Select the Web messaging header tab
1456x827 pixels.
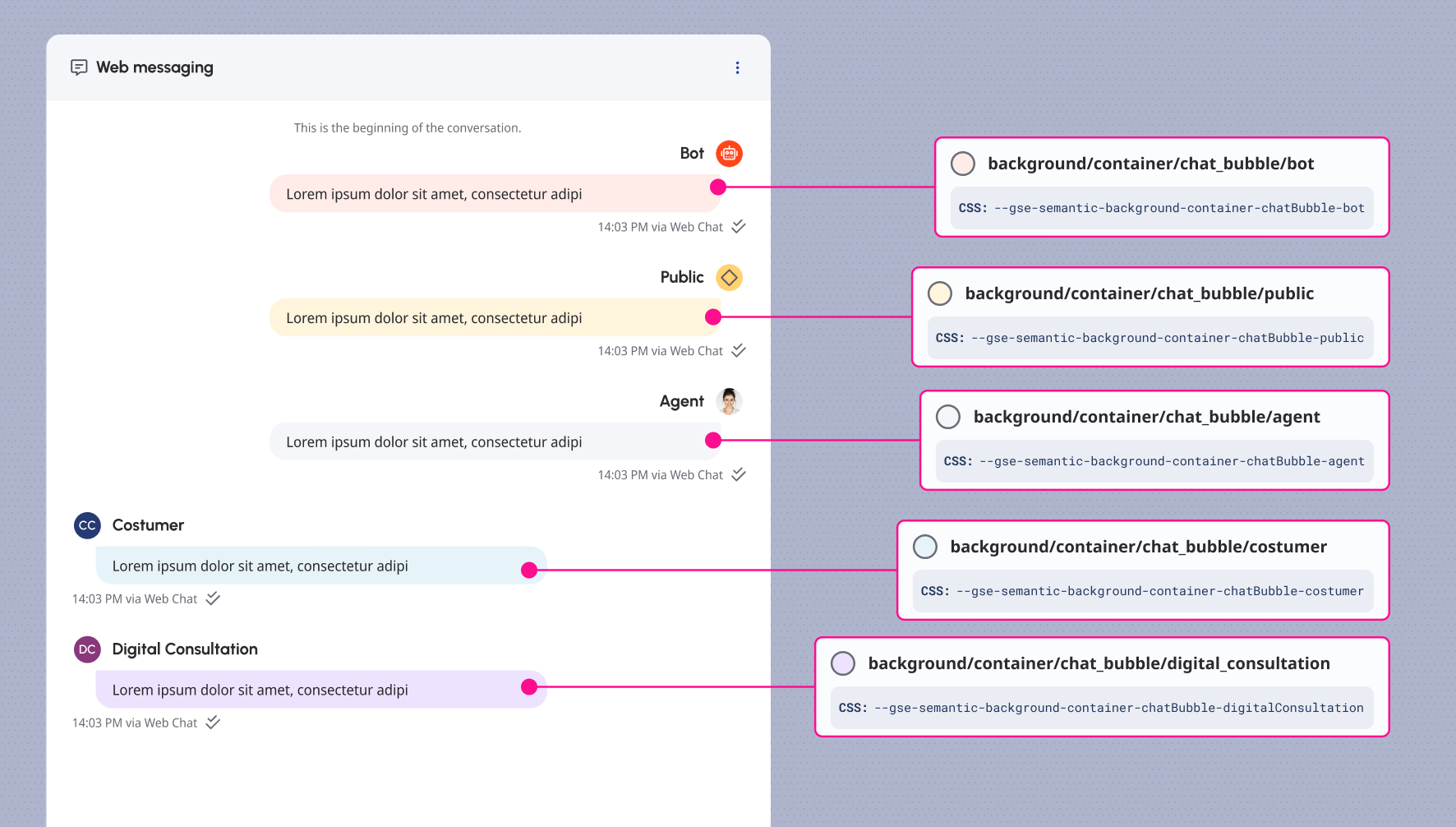[x=154, y=67]
